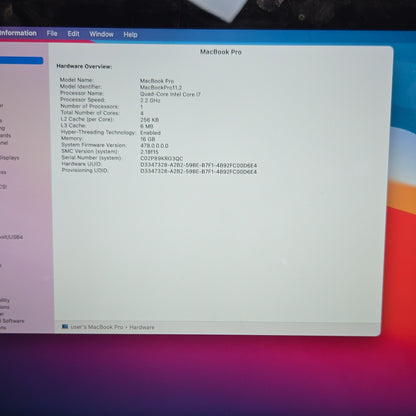Image resolution: width=416 pixels, height=416 pixels.
Task: Click the System Firmware Version value
Action: pyautogui.click(x=154, y=146)
